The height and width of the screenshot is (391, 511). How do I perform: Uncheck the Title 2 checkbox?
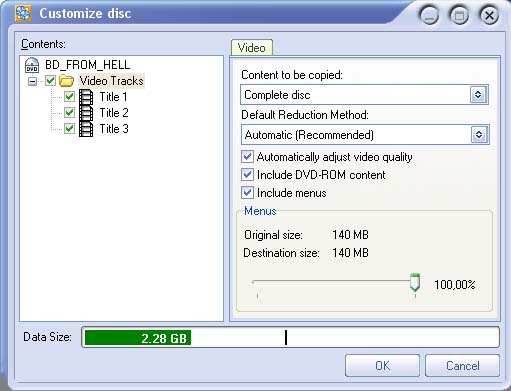coord(69,113)
